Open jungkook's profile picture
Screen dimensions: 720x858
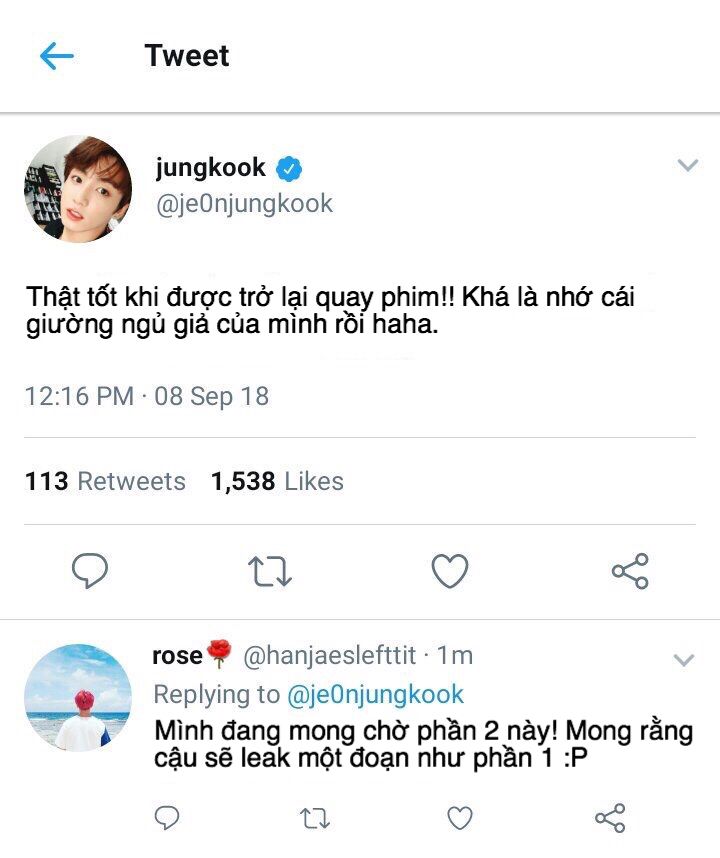click(77, 189)
